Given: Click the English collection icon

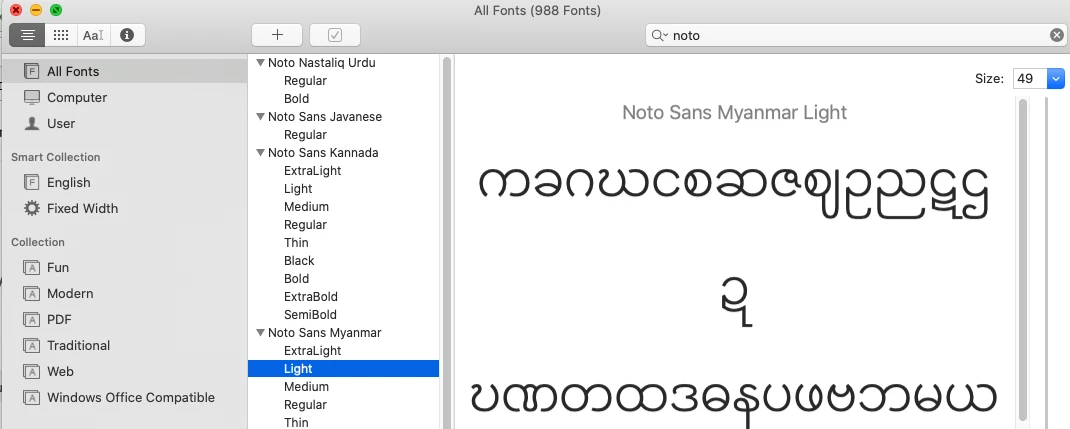Looking at the screenshot, I should pyautogui.click(x=31, y=183).
